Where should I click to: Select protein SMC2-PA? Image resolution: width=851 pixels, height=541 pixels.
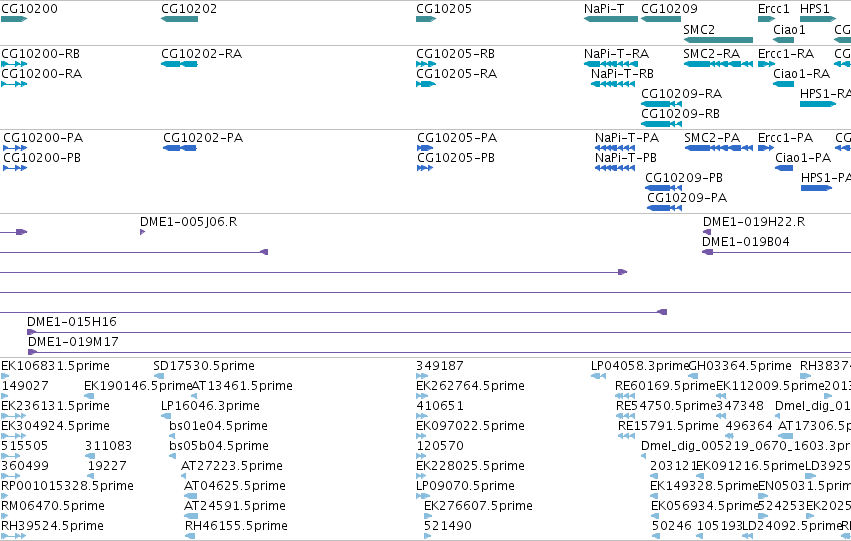point(712,138)
